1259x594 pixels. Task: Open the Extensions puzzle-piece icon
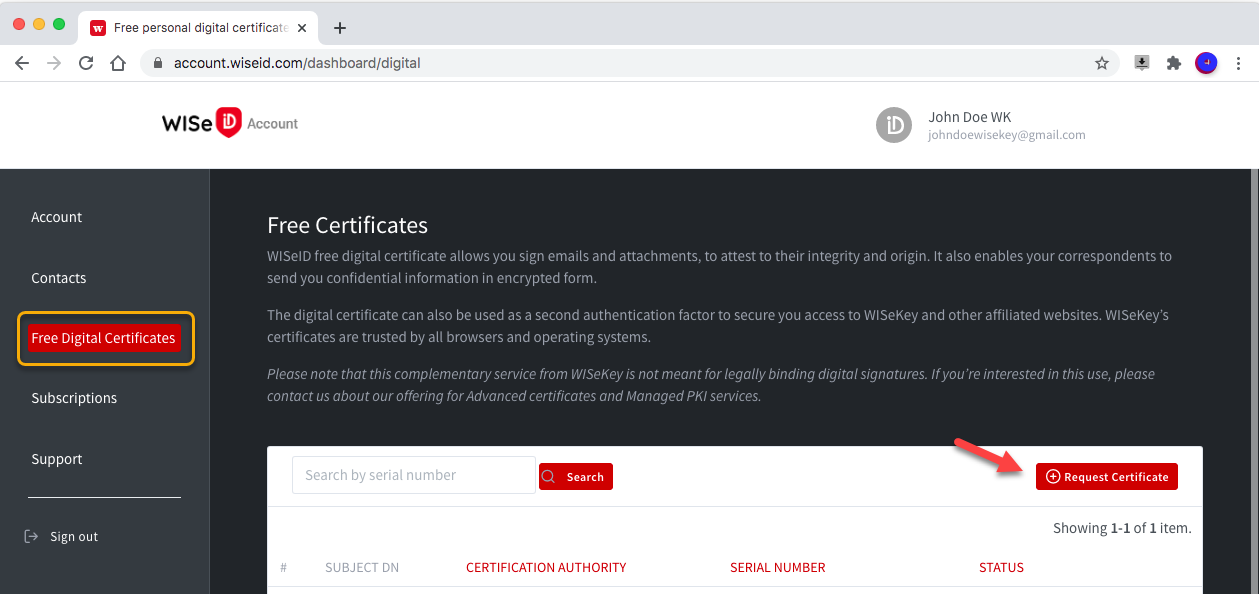pos(1174,63)
